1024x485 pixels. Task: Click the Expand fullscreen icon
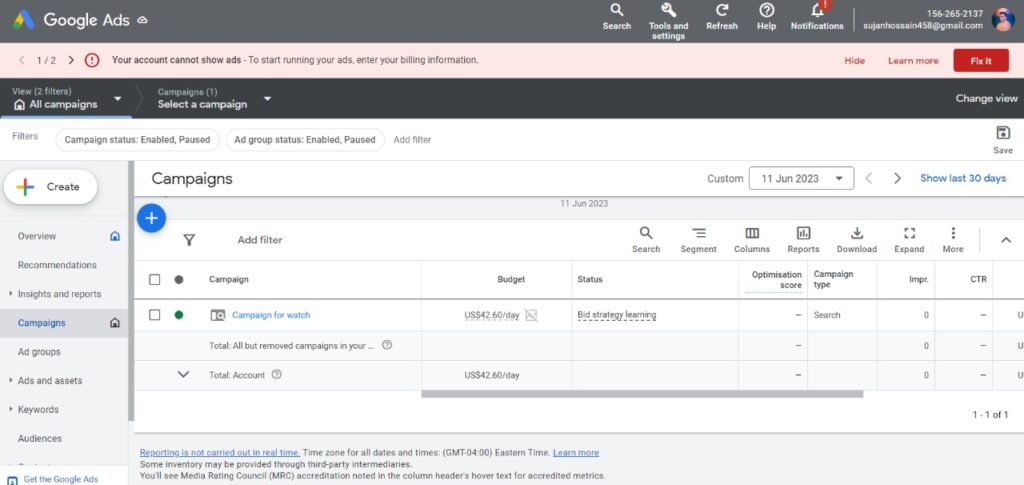(909, 233)
